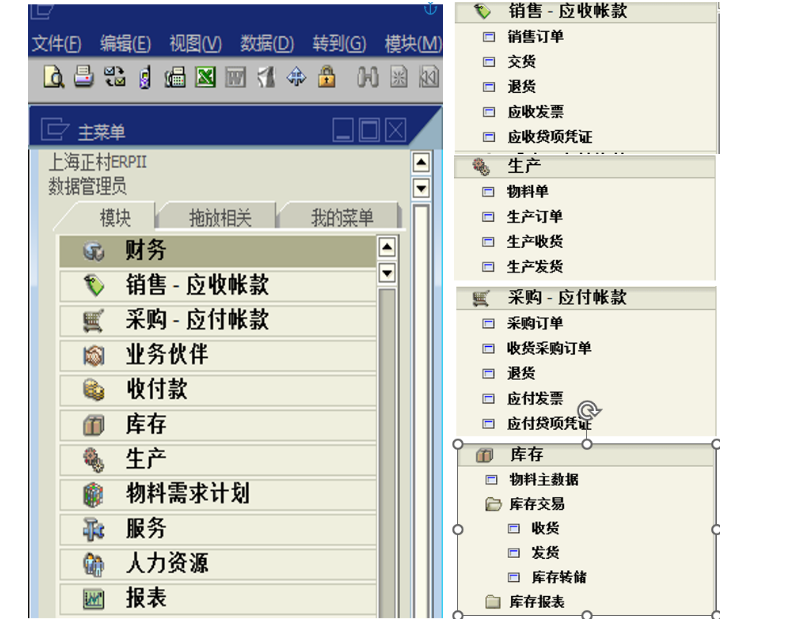Click the Print Preview toolbar icon
790x621 pixels.
(x=53, y=77)
